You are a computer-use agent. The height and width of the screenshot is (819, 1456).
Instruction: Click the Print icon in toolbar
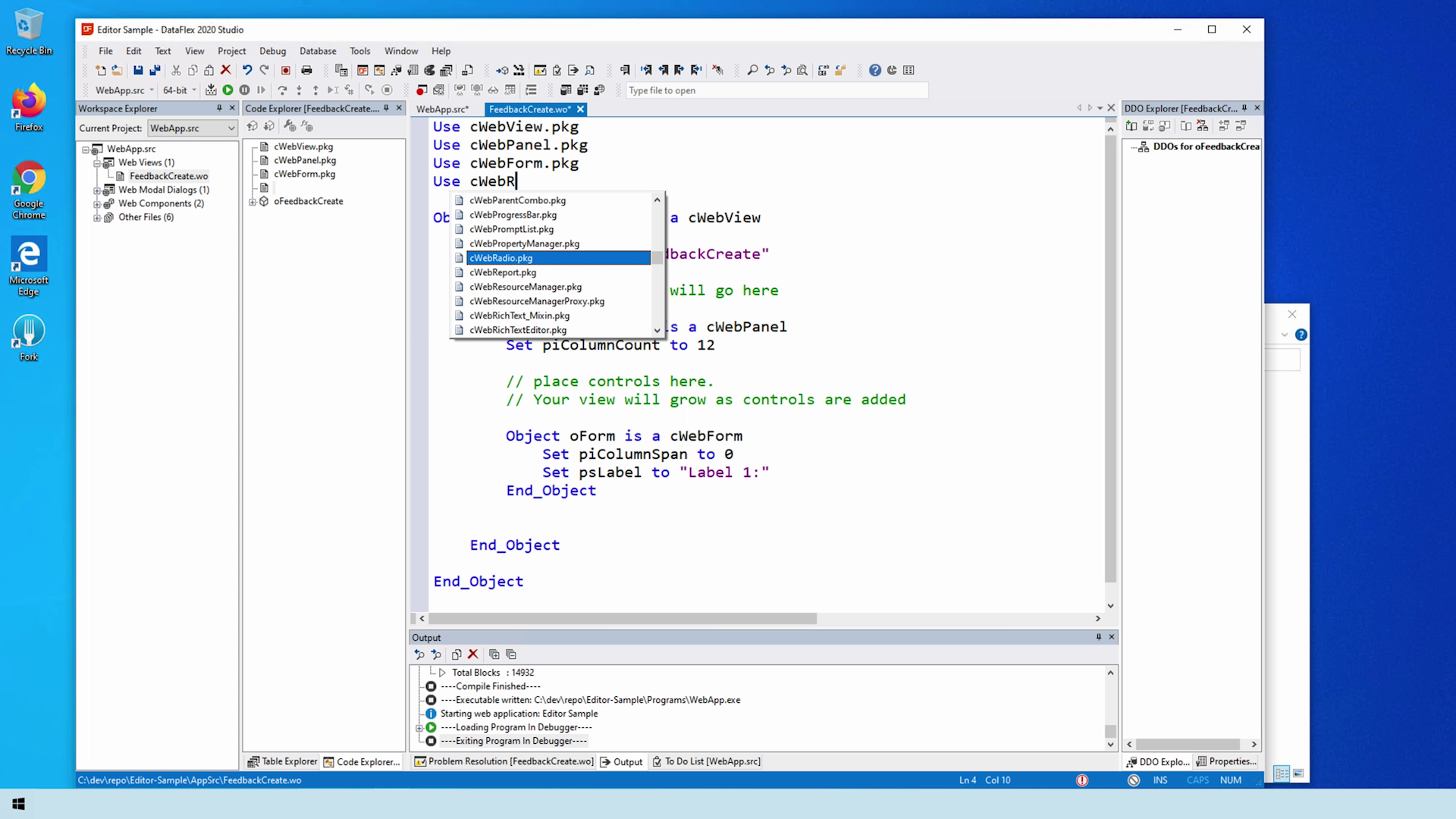[x=306, y=71]
